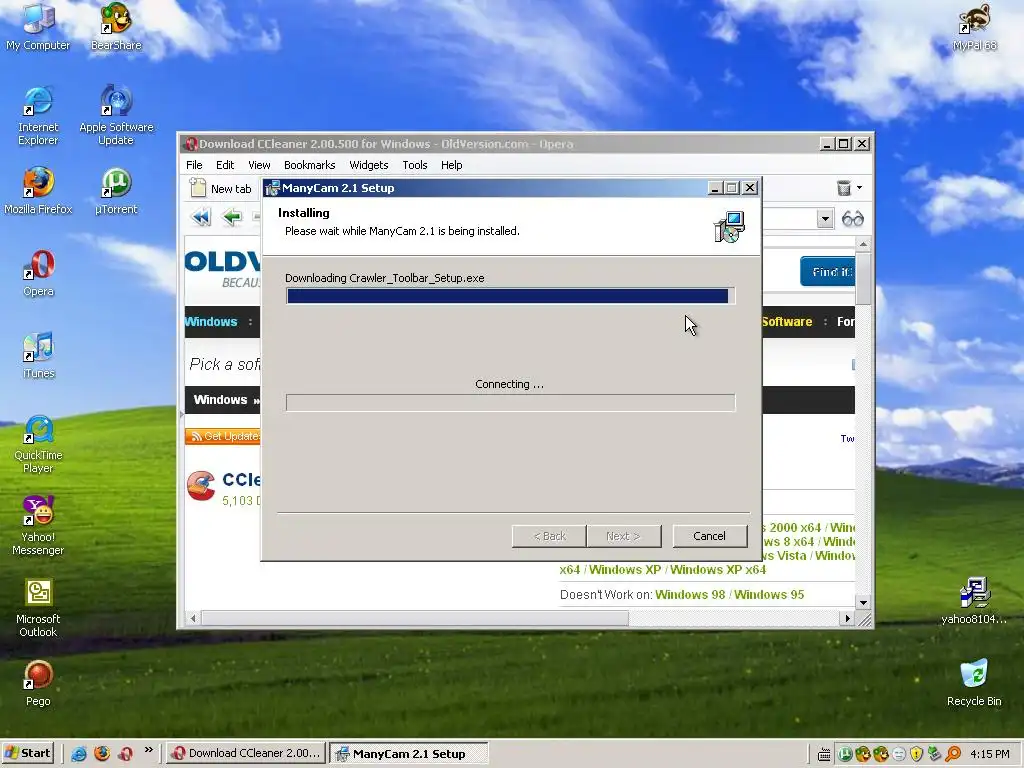Open µTorrent desktop shortcut

116,191
